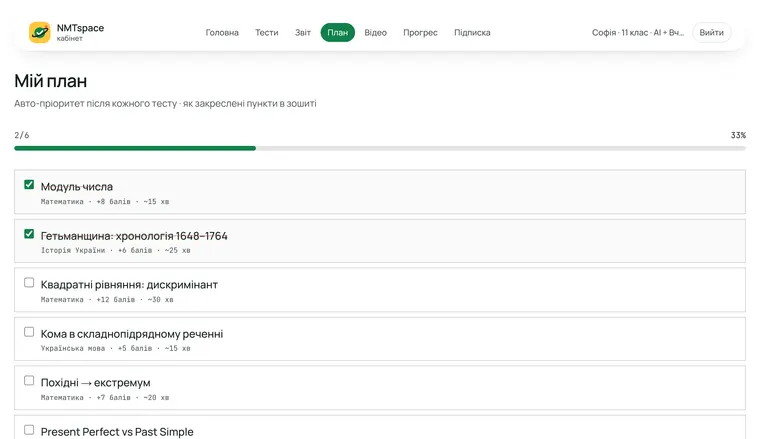760x439 pixels.
Task: Click user profile text Софія 11 клас
Action: click(x=638, y=32)
